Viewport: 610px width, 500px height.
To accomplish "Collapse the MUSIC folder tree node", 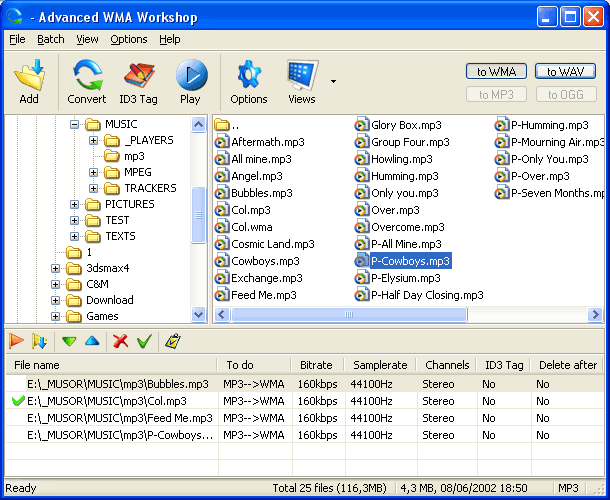I will (74, 125).
